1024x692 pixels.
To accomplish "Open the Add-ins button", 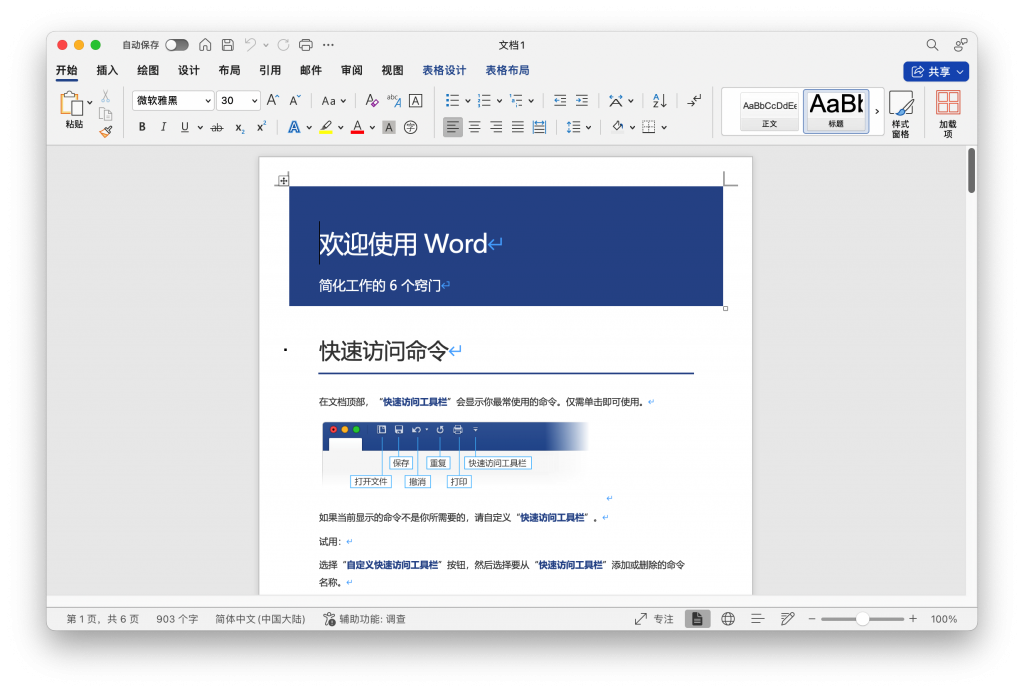I will tap(948, 114).
